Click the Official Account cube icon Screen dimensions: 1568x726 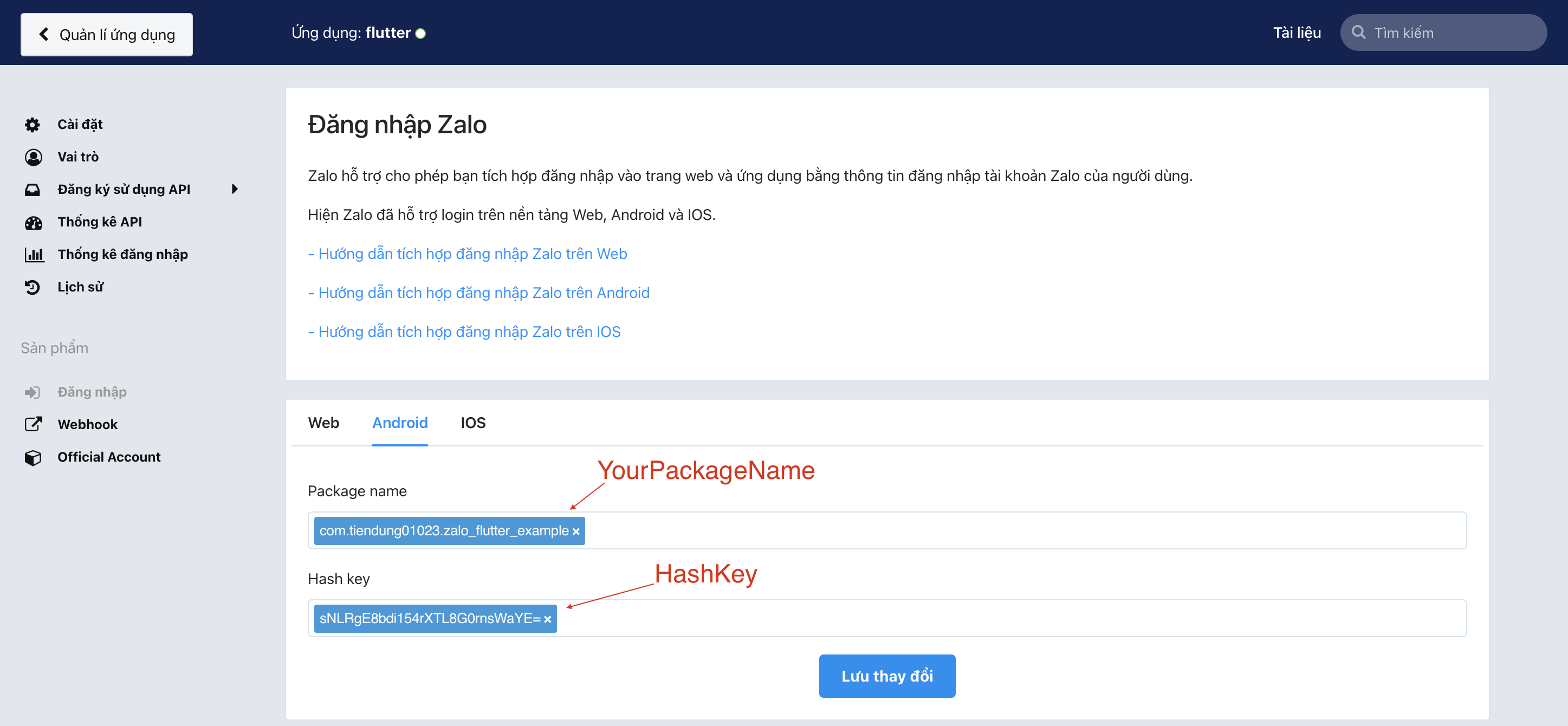point(33,457)
